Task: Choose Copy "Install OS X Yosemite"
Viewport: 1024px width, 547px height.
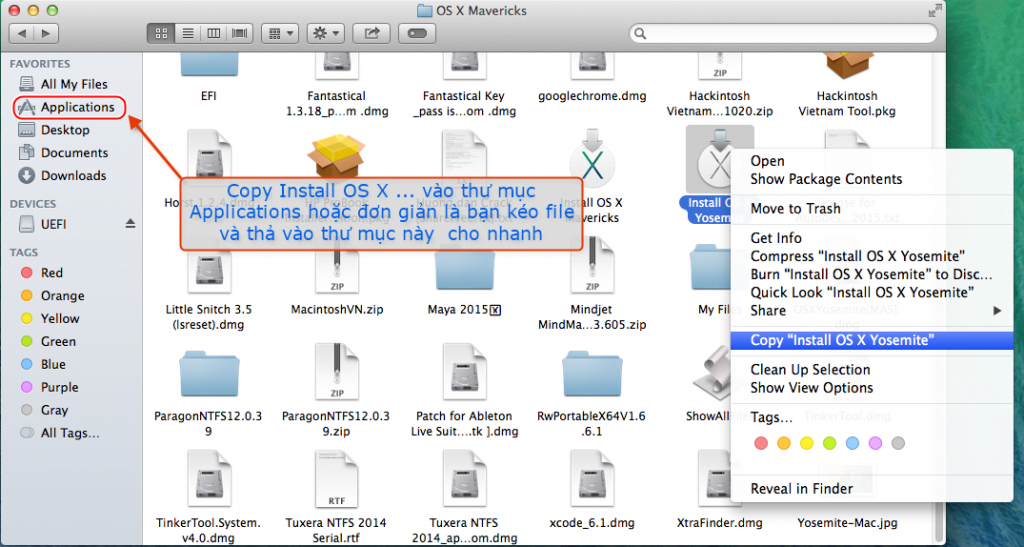Action: tap(871, 340)
